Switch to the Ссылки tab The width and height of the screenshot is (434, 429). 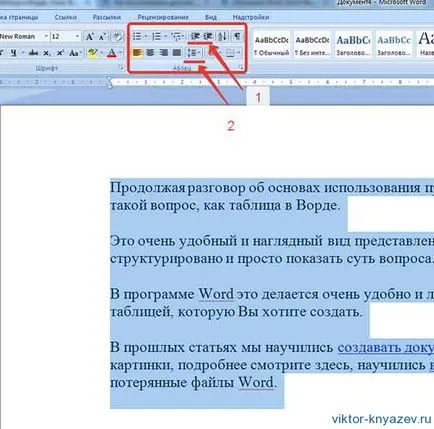tap(65, 17)
